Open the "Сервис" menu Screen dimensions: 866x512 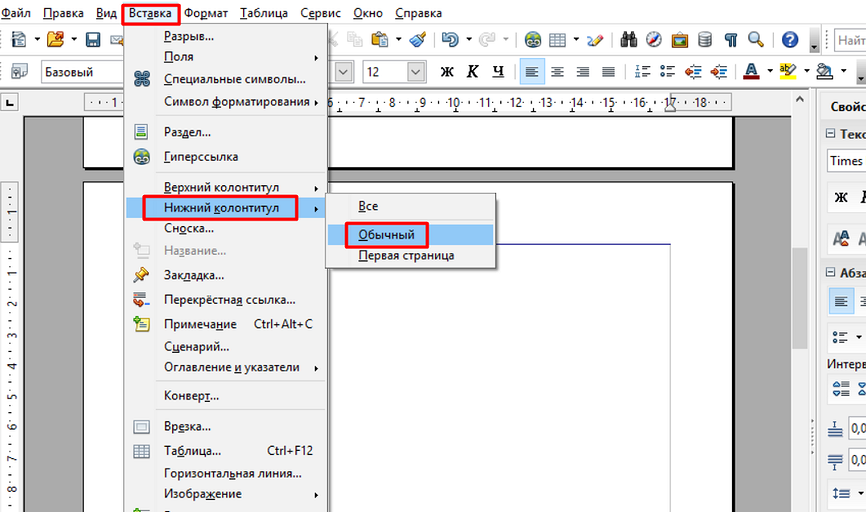click(319, 13)
